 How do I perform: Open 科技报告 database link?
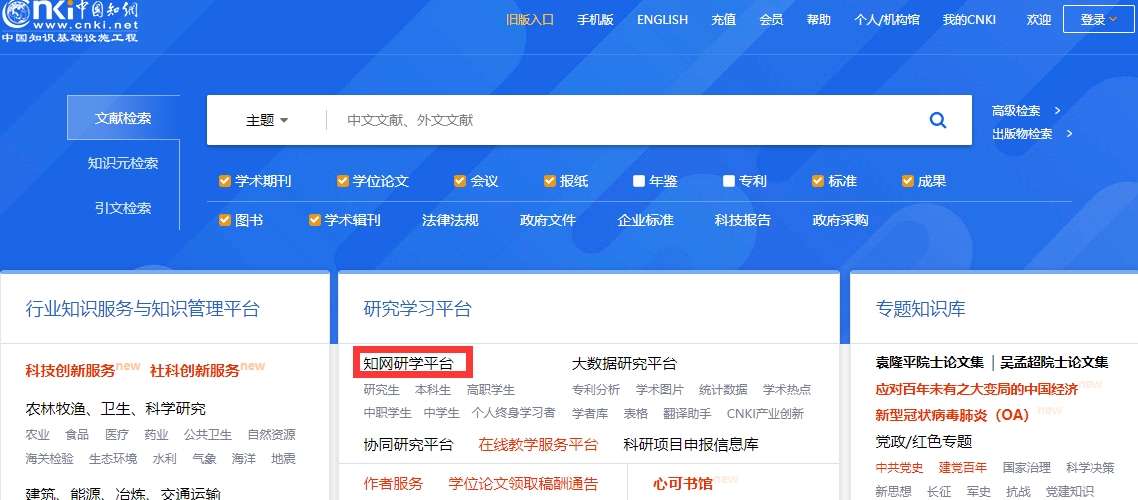(x=742, y=220)
